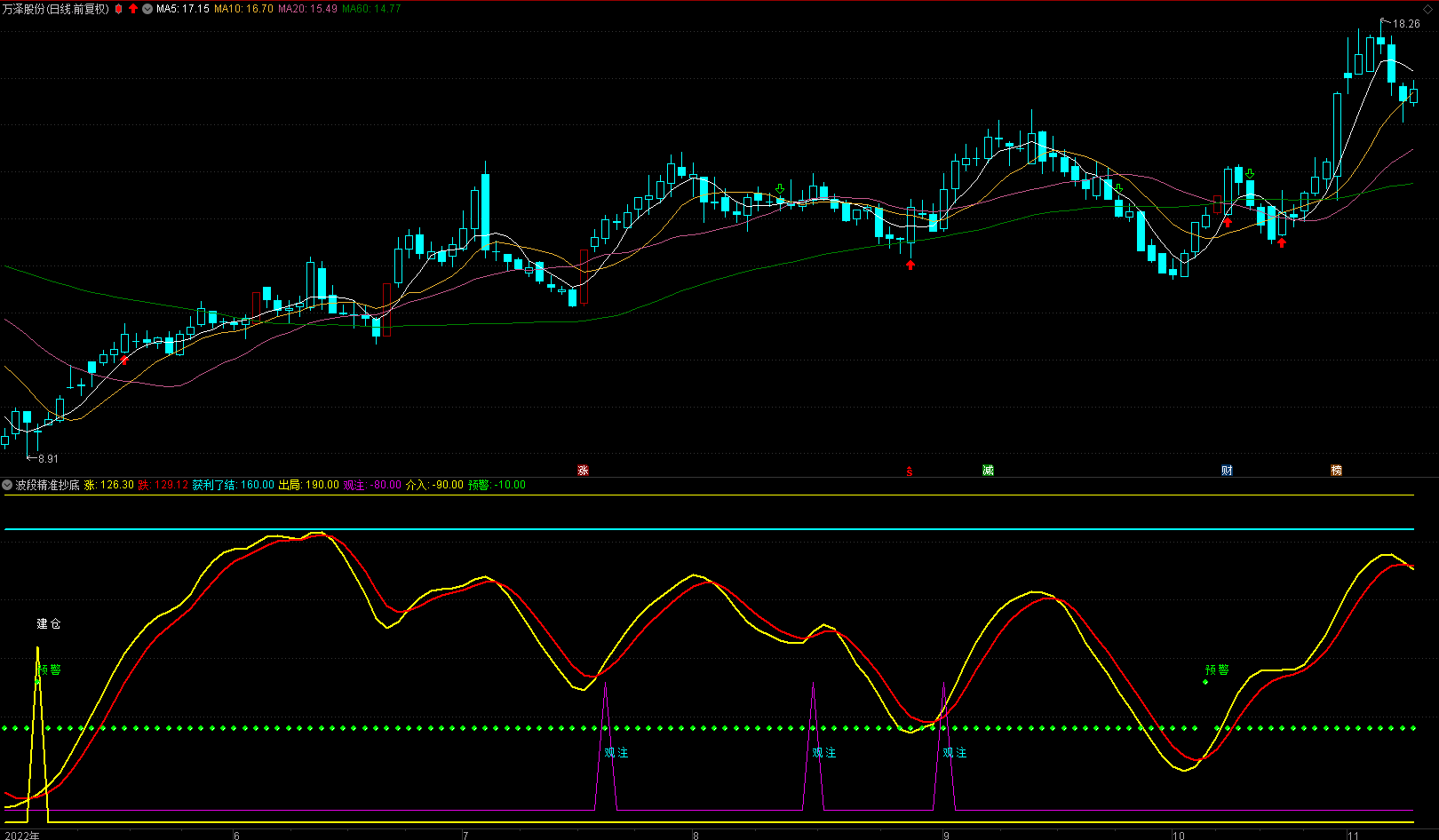Click the MA20: 15.49 label
This screenshot has width=1439, height=840.
[307, 9]
